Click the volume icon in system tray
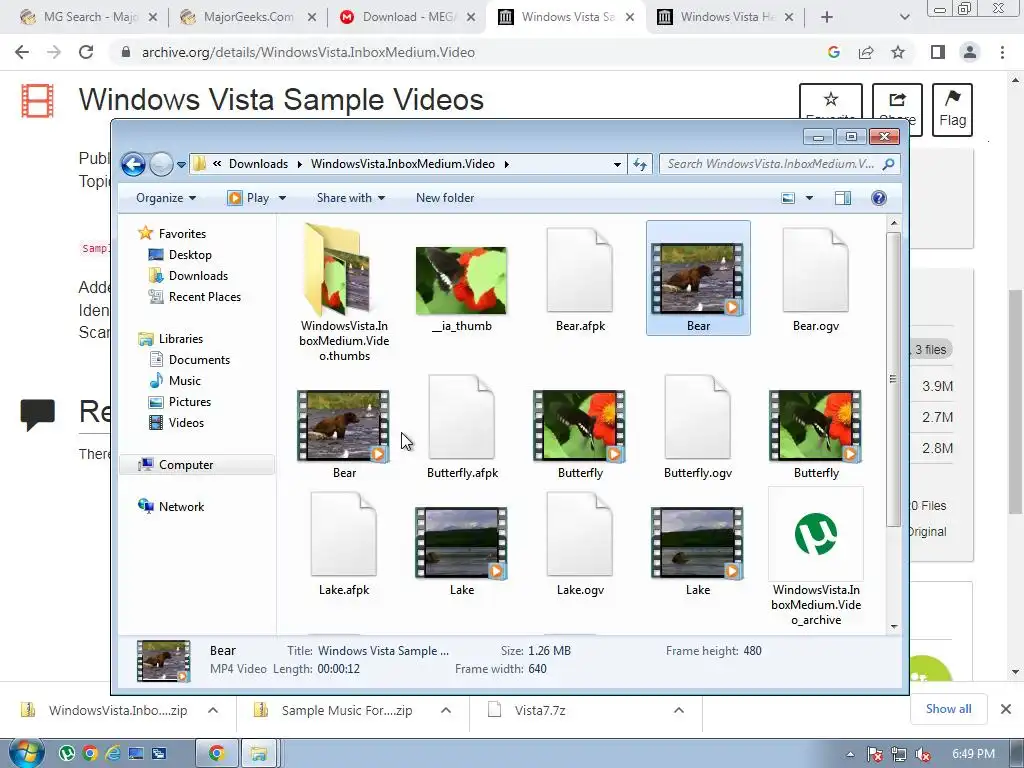Image resolution: width=1024 pixels, height=768 pixels. click(923, 754)
